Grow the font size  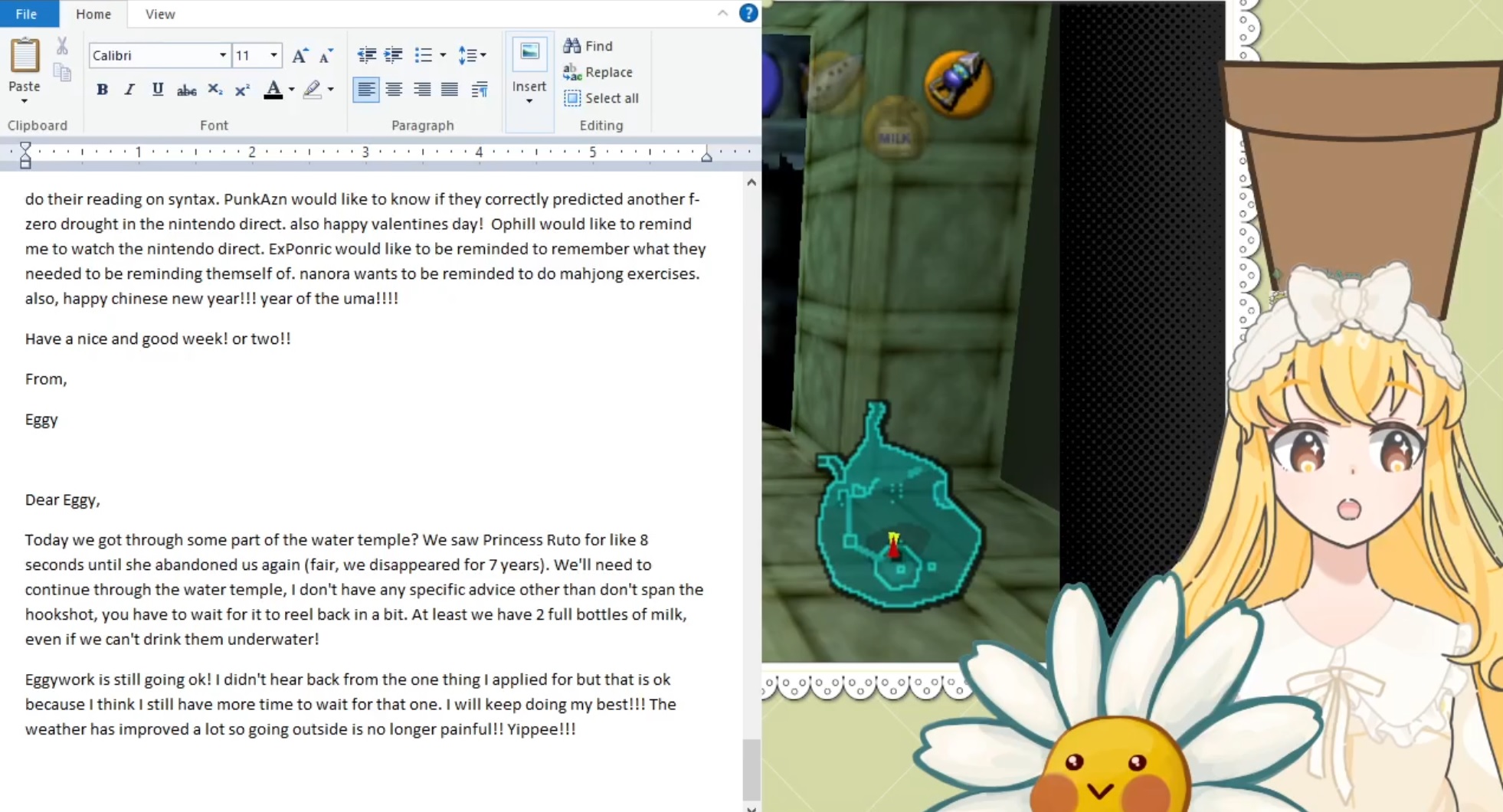(300, 55)
